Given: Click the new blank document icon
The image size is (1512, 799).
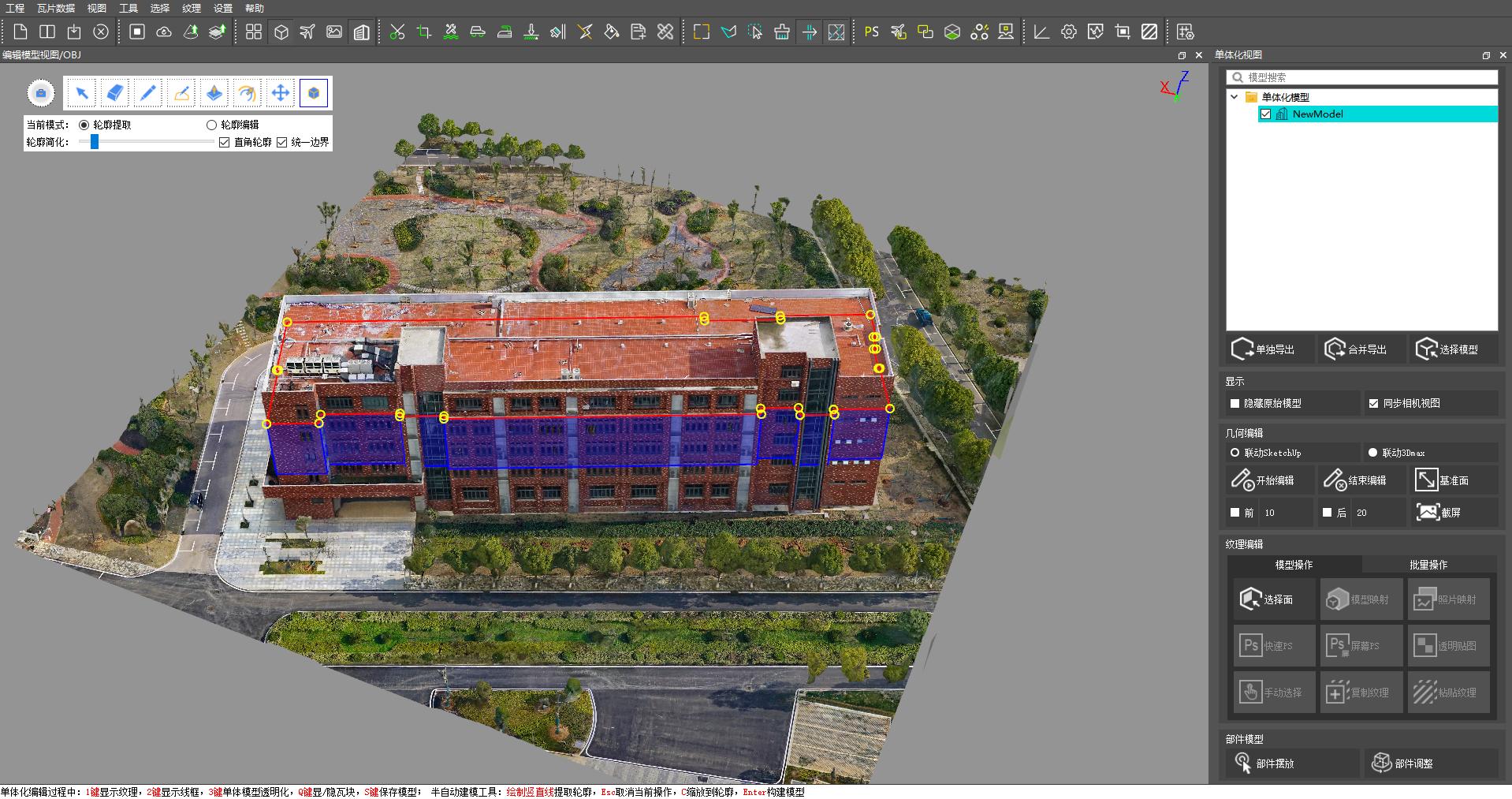Looking at the screenshot, I should [x=20, y=32].
